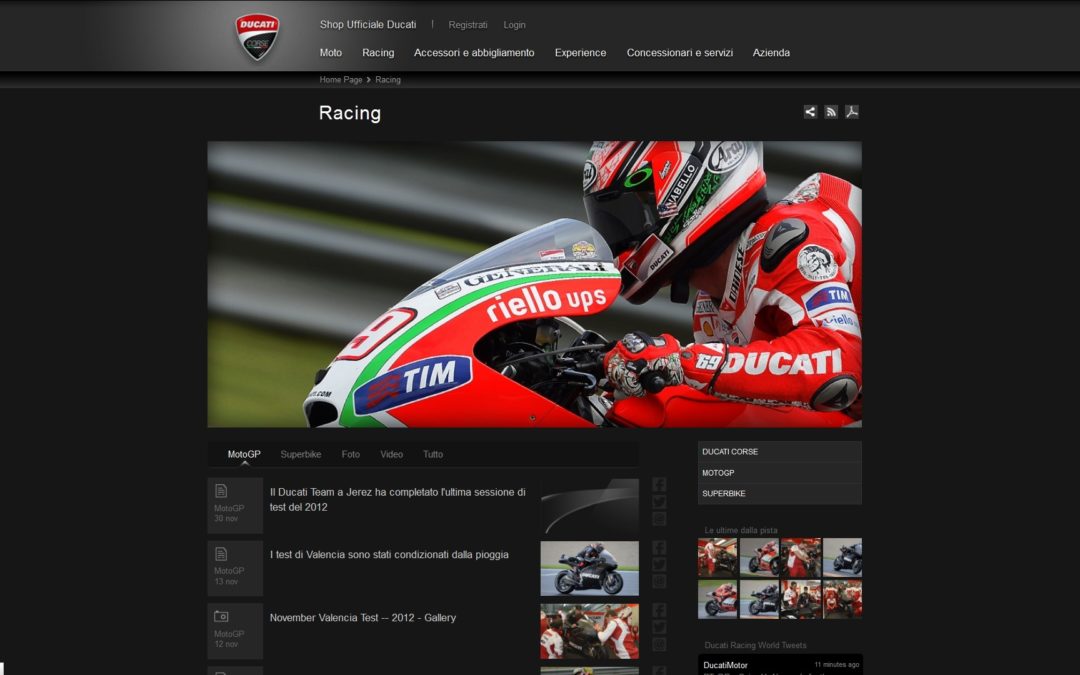Open the Moto menu

330,53
